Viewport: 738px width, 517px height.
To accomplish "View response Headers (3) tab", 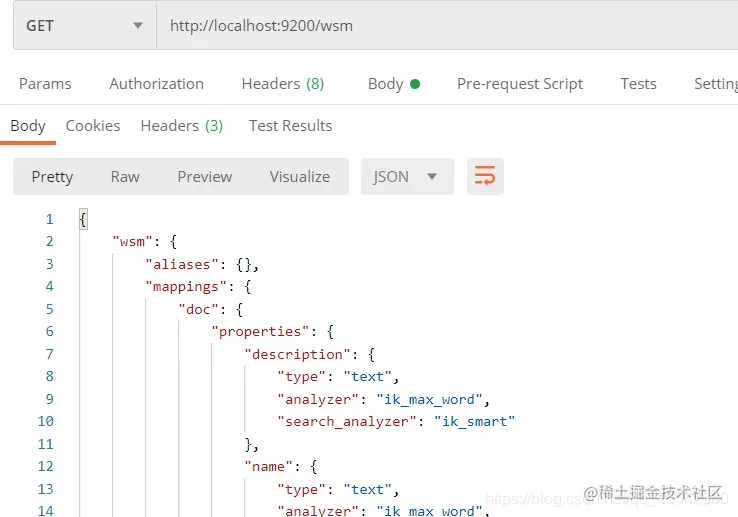I will 182,126.
